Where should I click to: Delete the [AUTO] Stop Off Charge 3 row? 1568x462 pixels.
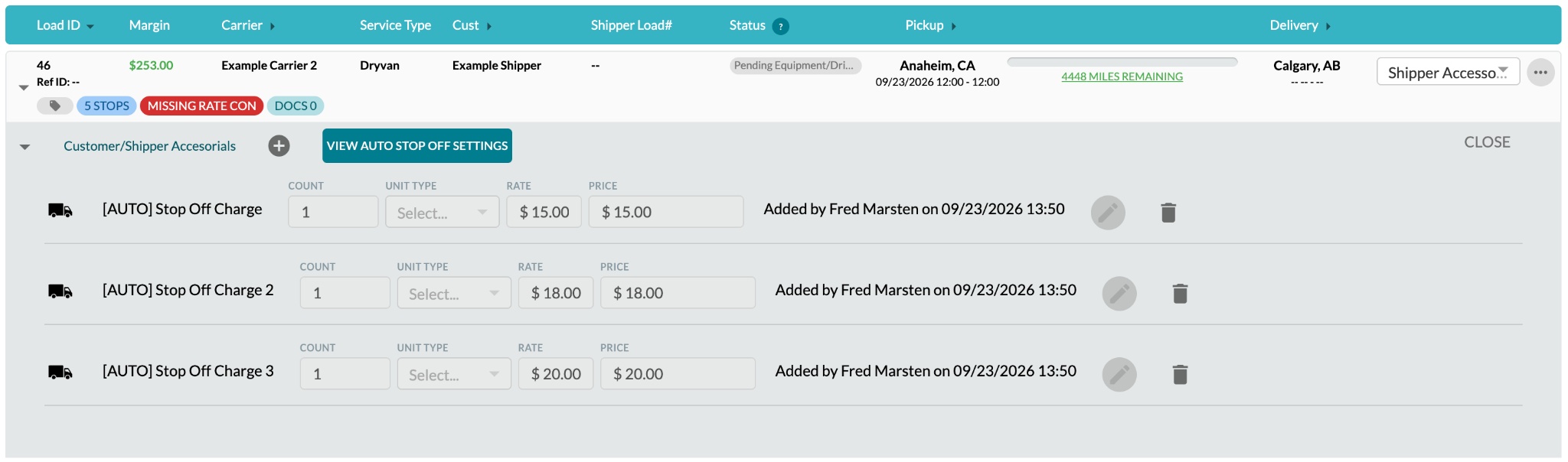pyautogui.click(x=1180, y=375)
